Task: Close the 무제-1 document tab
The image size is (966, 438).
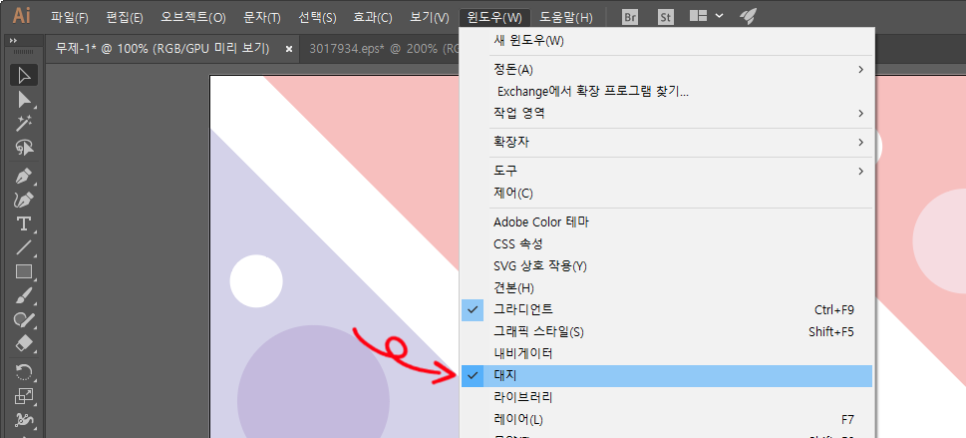Action: coord(289,48)
